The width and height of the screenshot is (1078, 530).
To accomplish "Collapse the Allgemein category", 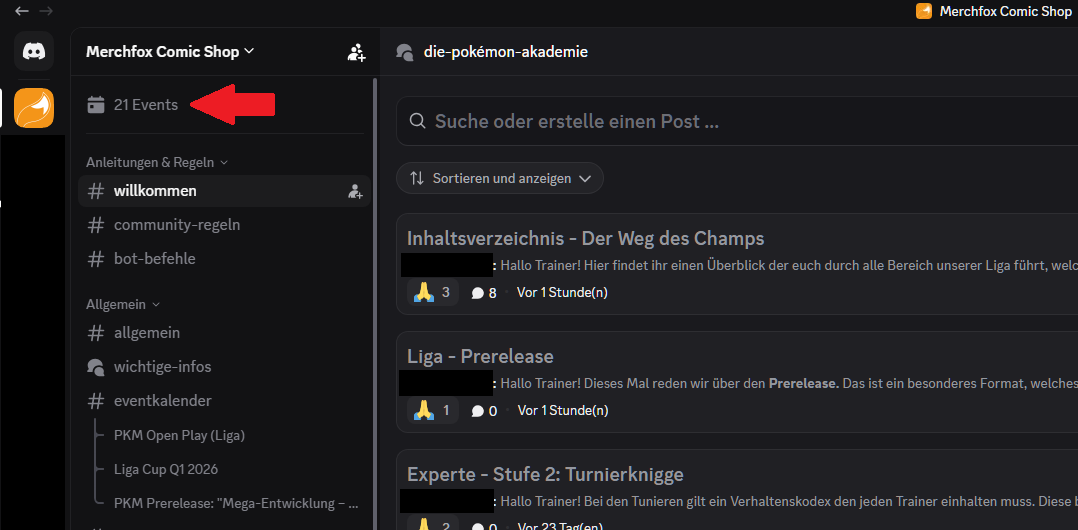I will pyautogui.click(x=122, y=304).
